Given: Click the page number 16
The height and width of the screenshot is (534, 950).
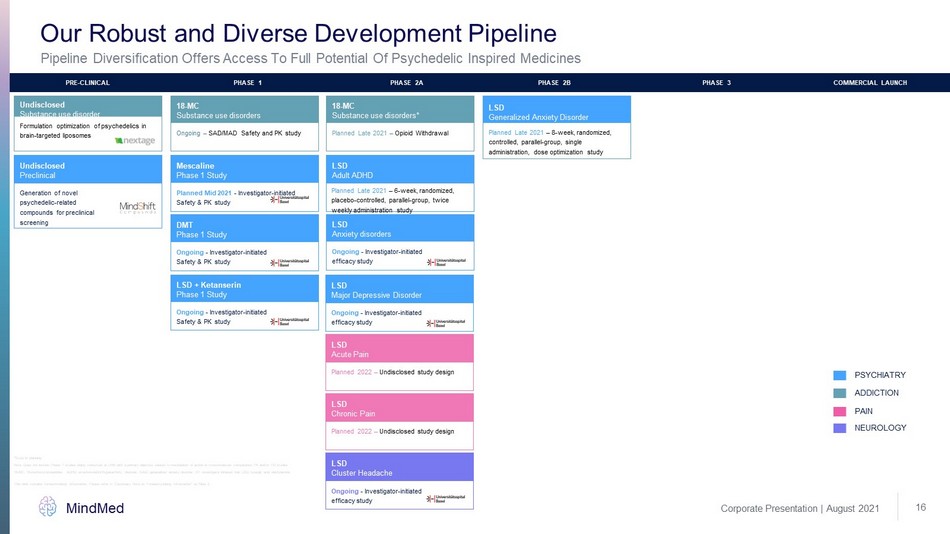Looking at the screenshot, I should point(920,509).
